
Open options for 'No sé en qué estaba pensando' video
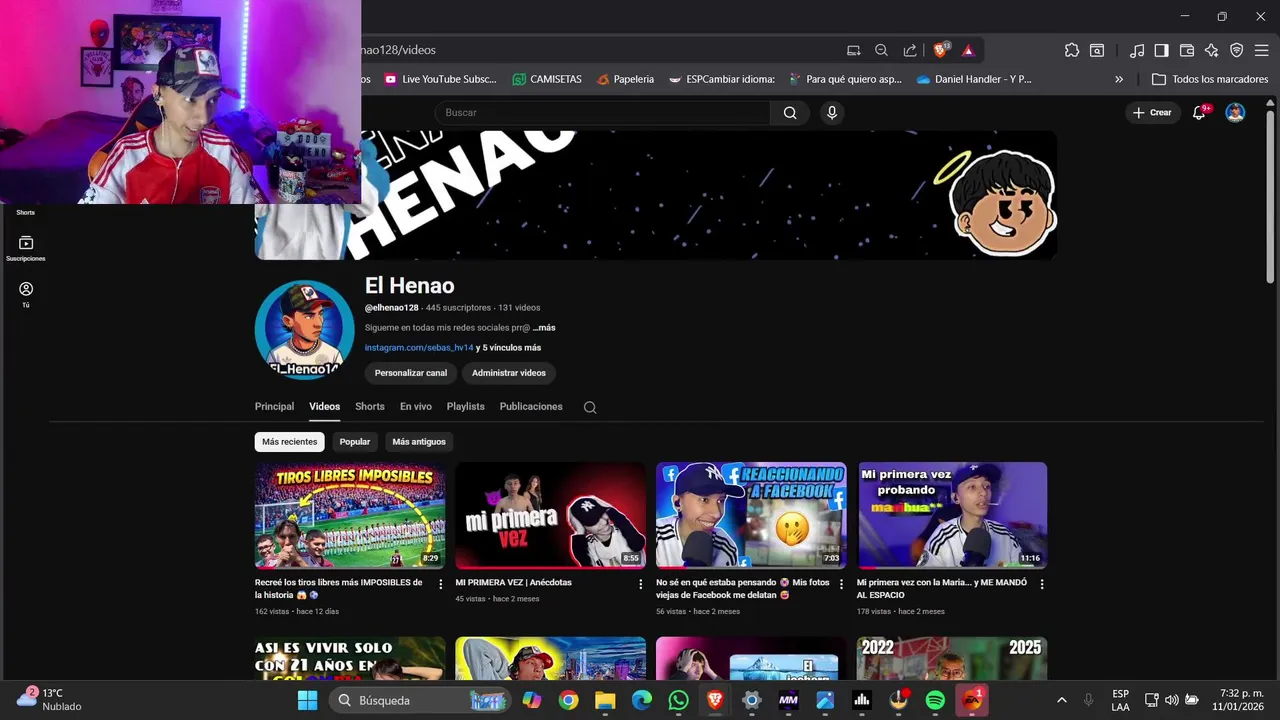click(x=841, y=584)
